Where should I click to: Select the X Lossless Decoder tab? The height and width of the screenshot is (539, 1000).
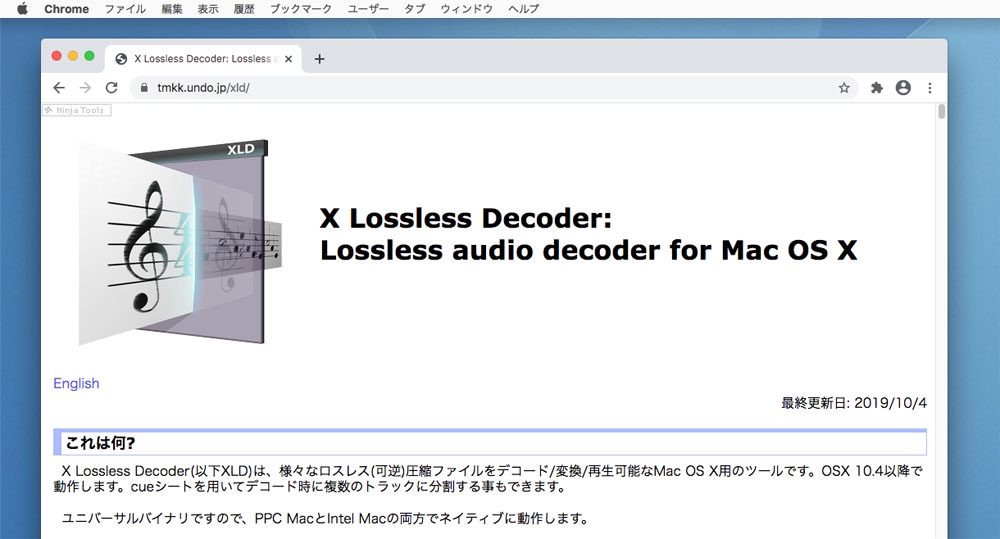(203, 59)
